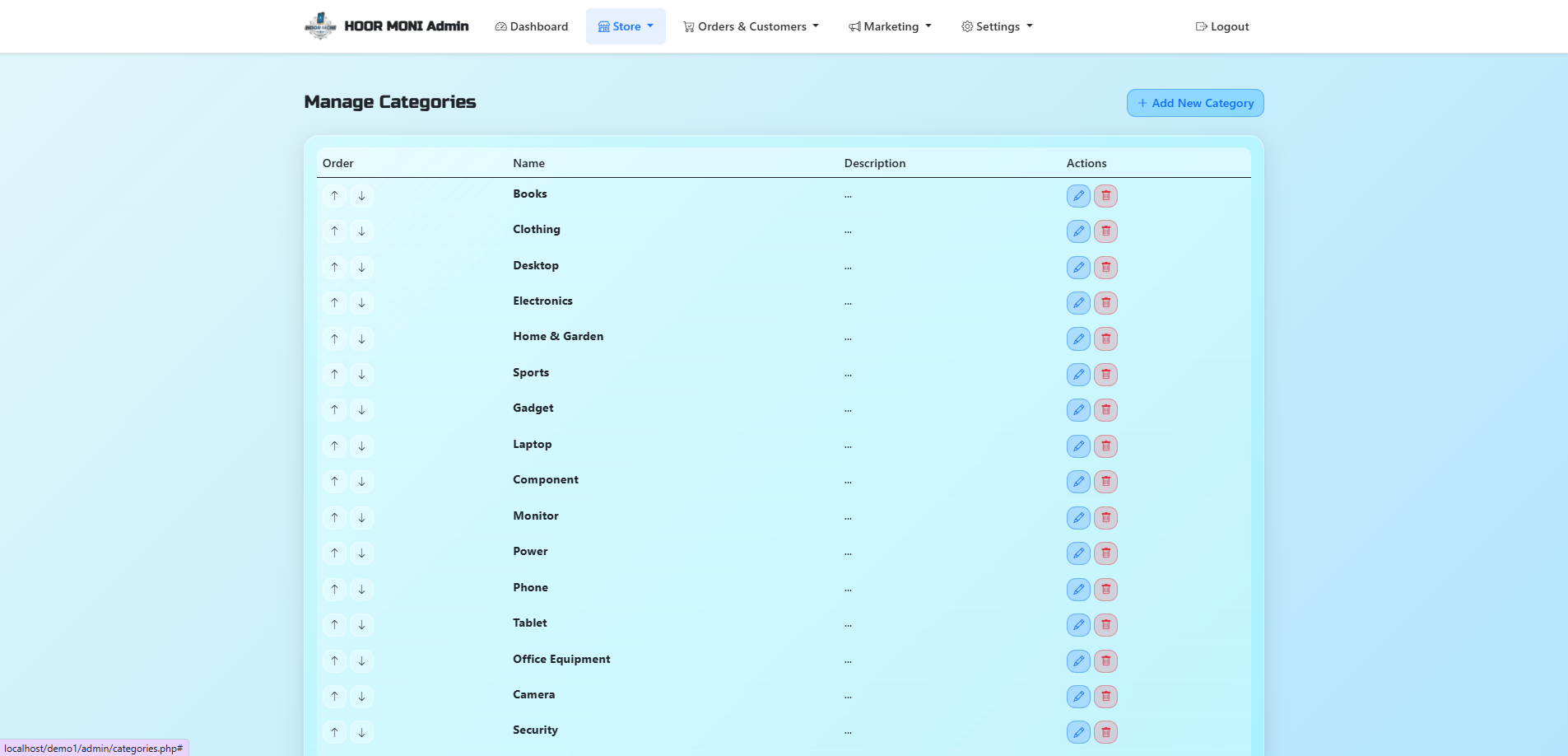Screen dimensions: 1568x756
Task: Delete the Camera category
Action: point(1105,697)
